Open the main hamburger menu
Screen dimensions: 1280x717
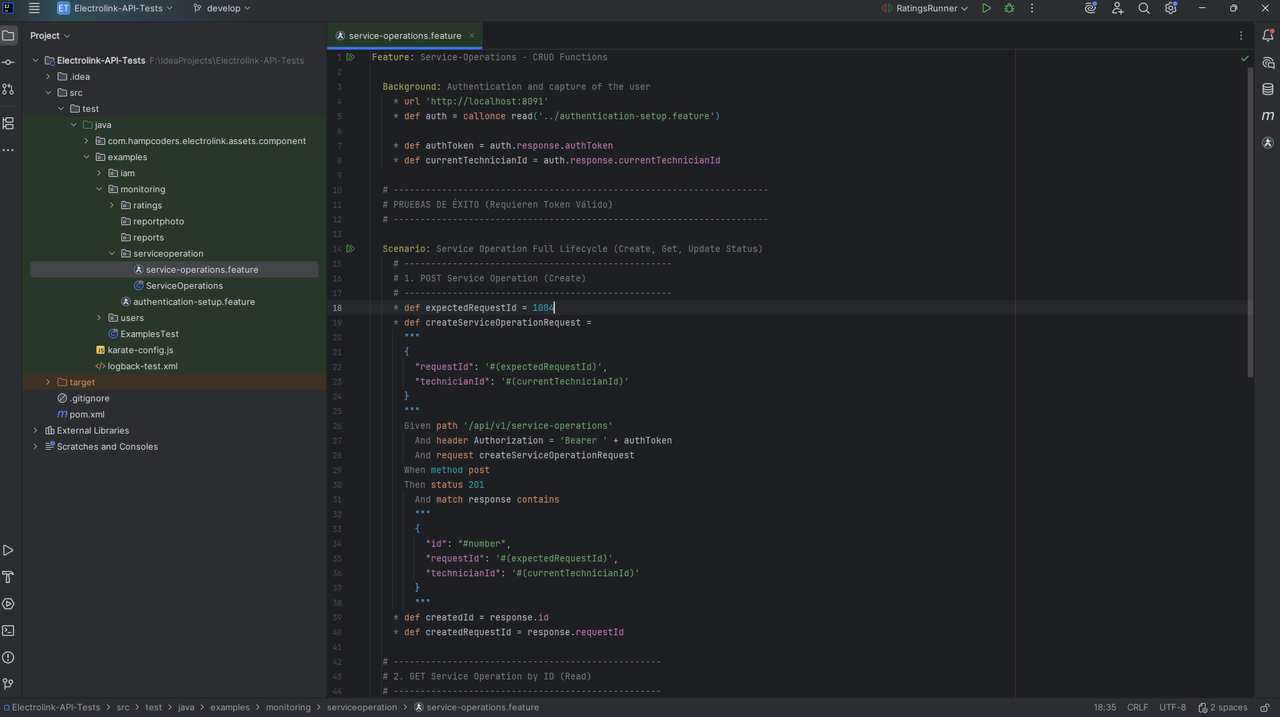pos(34,8)
